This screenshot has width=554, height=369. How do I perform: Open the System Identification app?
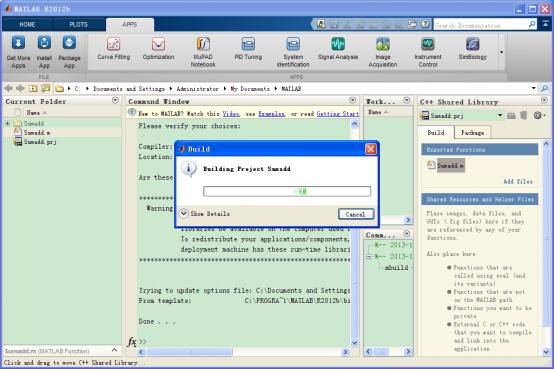(293, 52)
